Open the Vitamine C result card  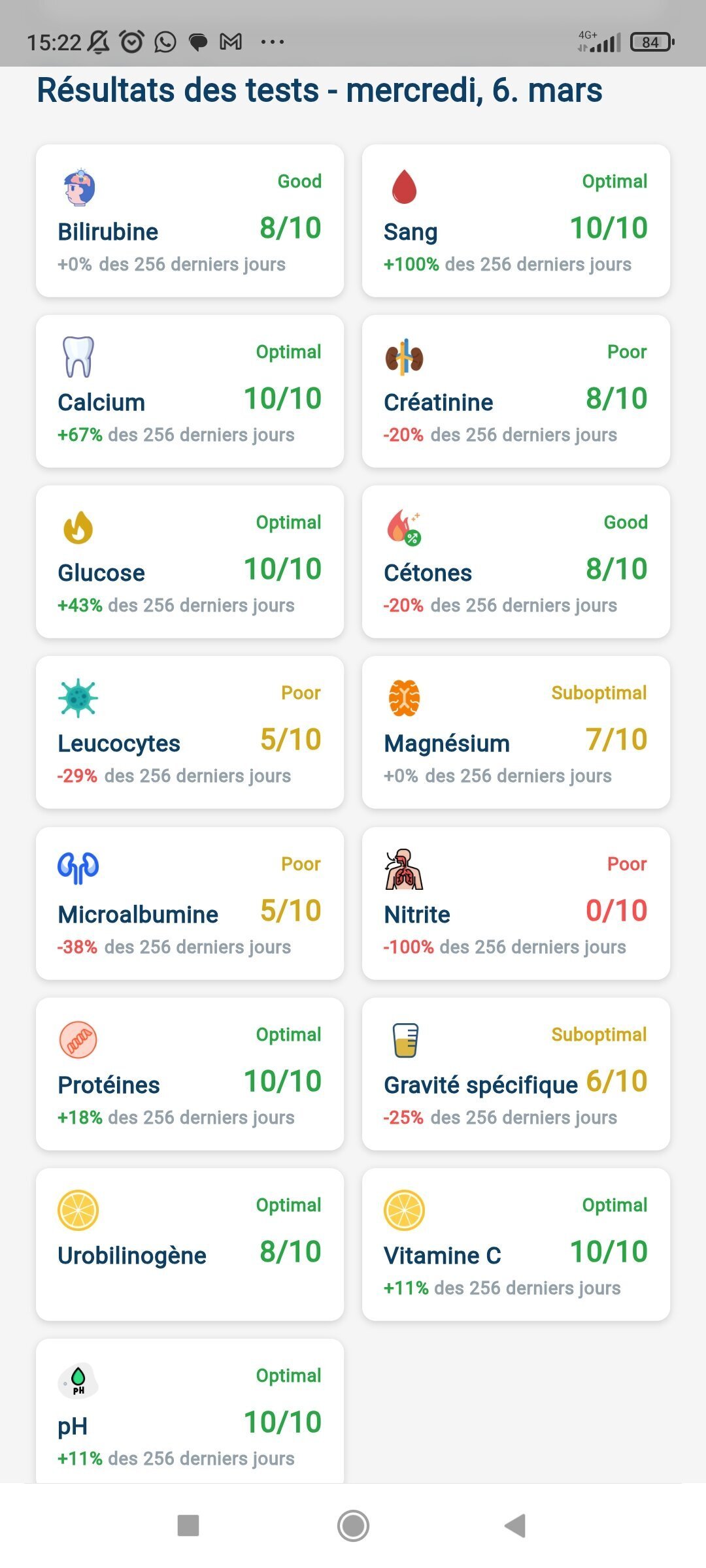tap(516, 1245)
